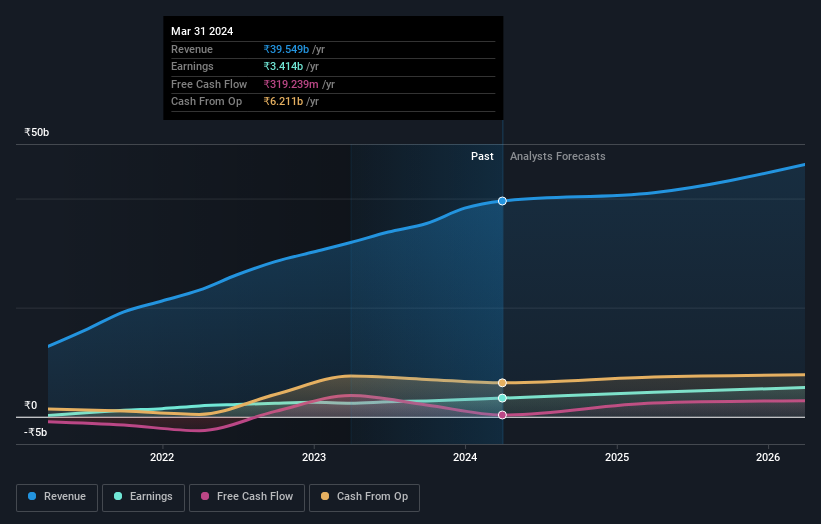Toggle the Free Cash Flow legend button
Viewport: 821px width, 524px height.
247,497
